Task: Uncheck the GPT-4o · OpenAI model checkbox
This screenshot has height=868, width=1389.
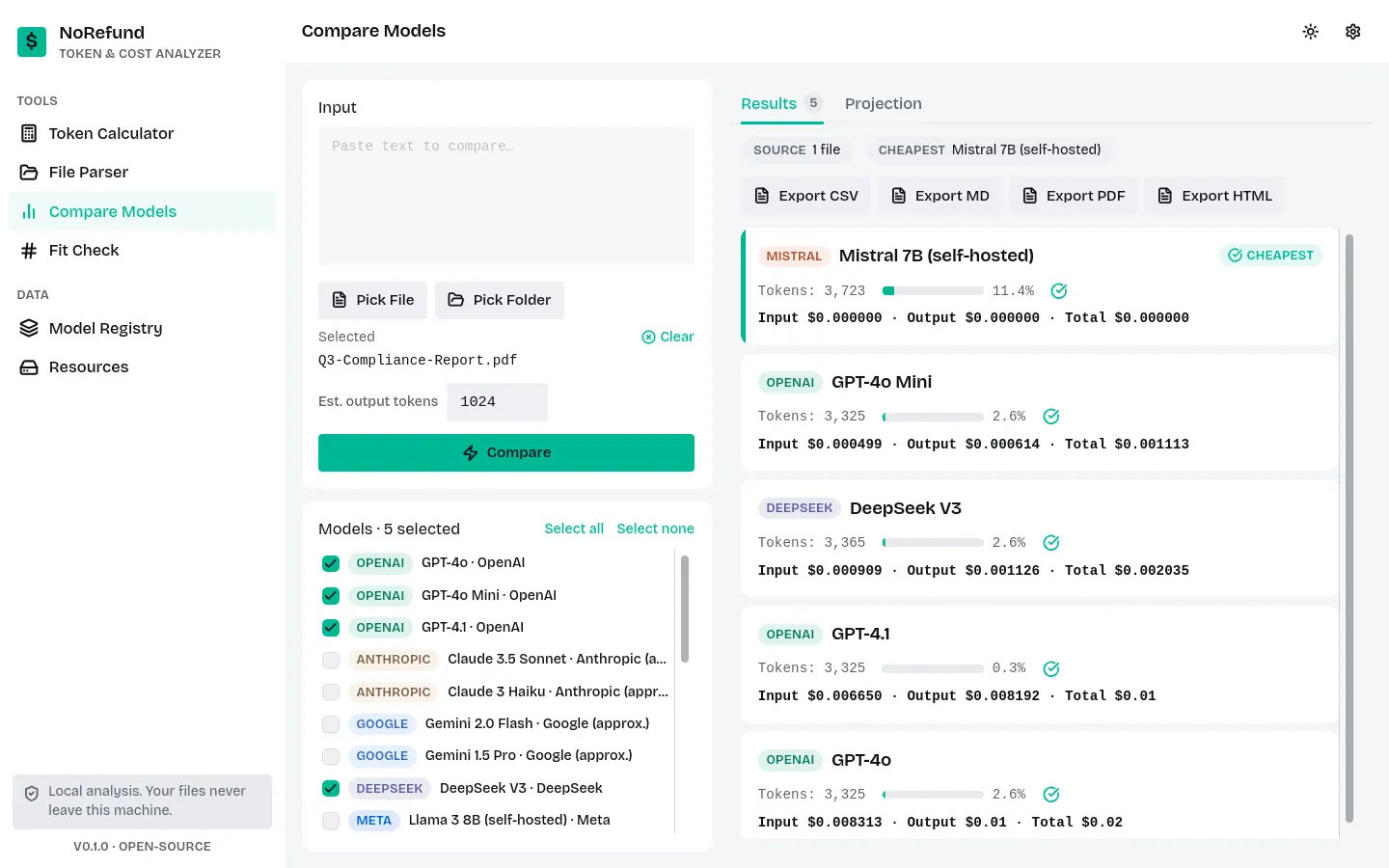Action: point(331,563)
